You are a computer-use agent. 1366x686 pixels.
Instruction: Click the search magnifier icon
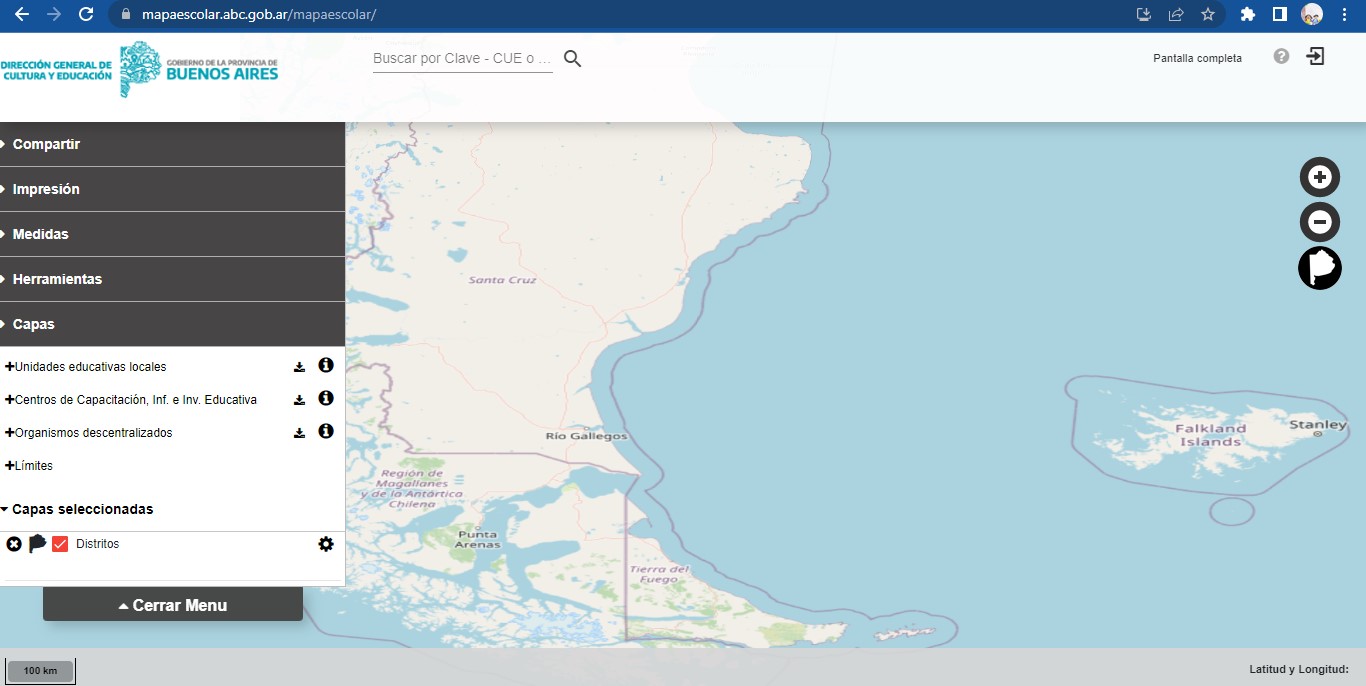(572, 59)
